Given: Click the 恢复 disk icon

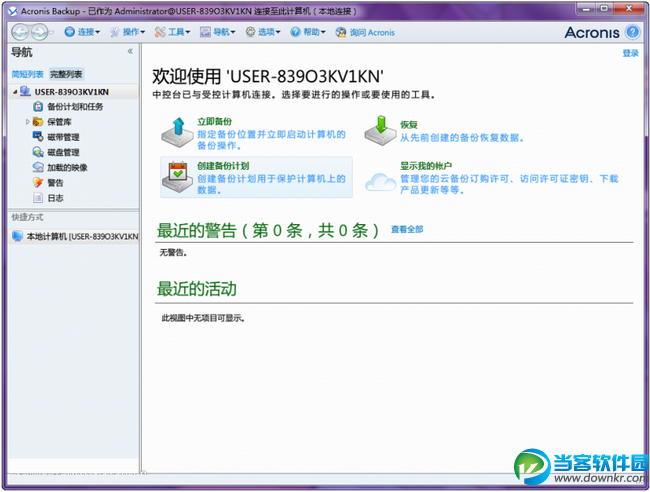Looking at the screenshot, I should [380, 130].
